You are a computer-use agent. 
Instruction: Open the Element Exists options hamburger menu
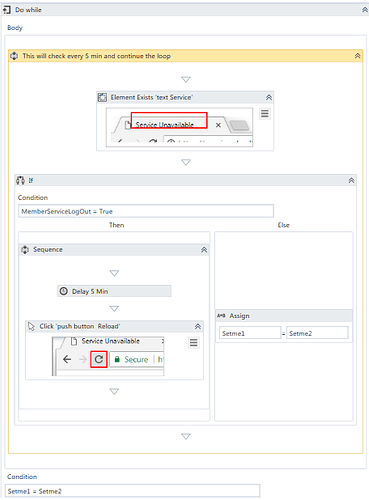[x=265, y=114]
